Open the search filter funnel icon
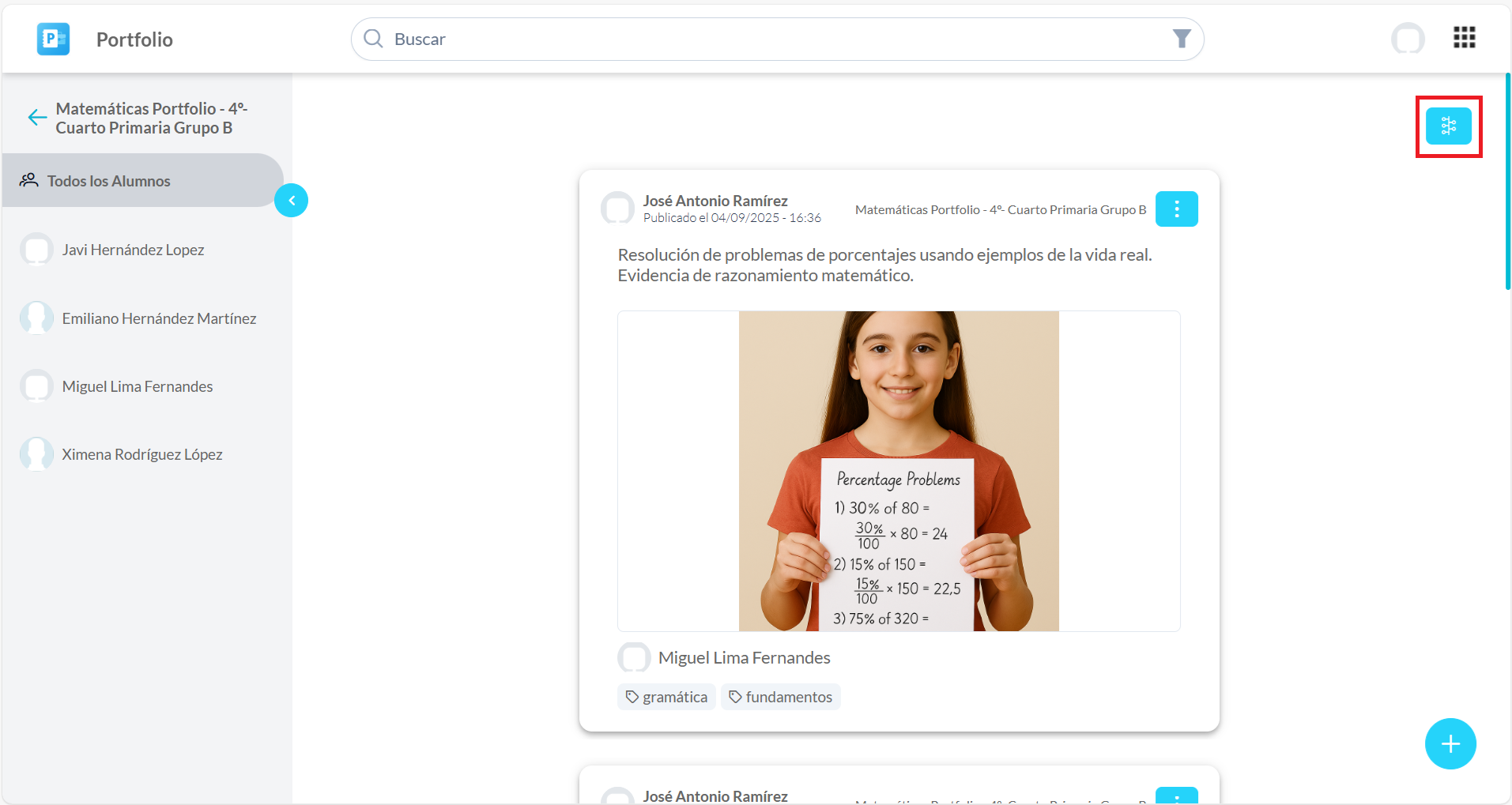Viewport: 1512px width, 805px height. pos(1181,39)
